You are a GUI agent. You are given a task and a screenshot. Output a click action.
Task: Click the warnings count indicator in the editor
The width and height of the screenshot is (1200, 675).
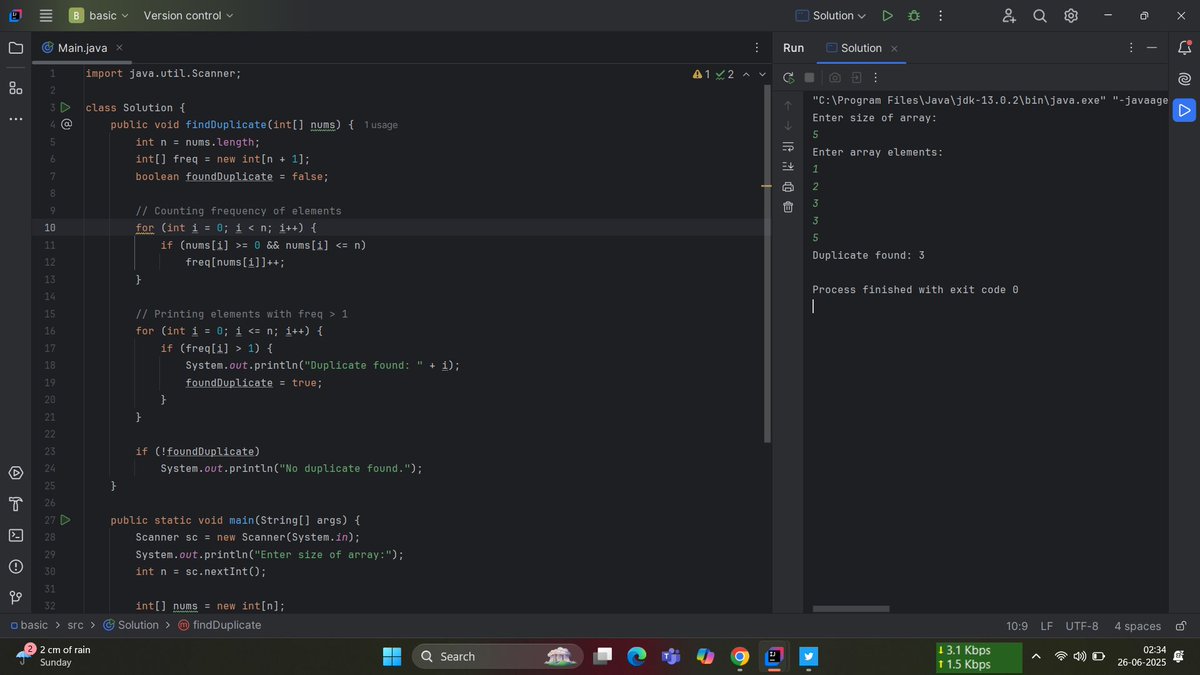click(701, 75)
